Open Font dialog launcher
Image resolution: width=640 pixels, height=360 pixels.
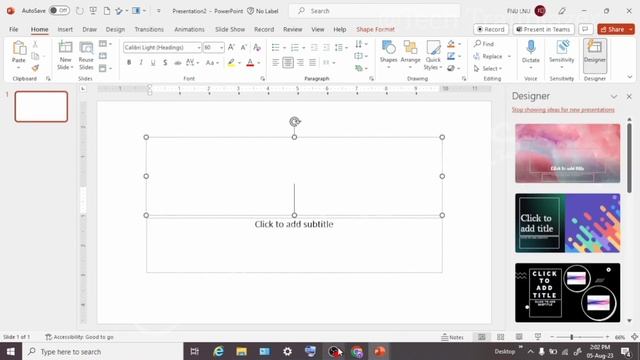click(x=262, y=78)
